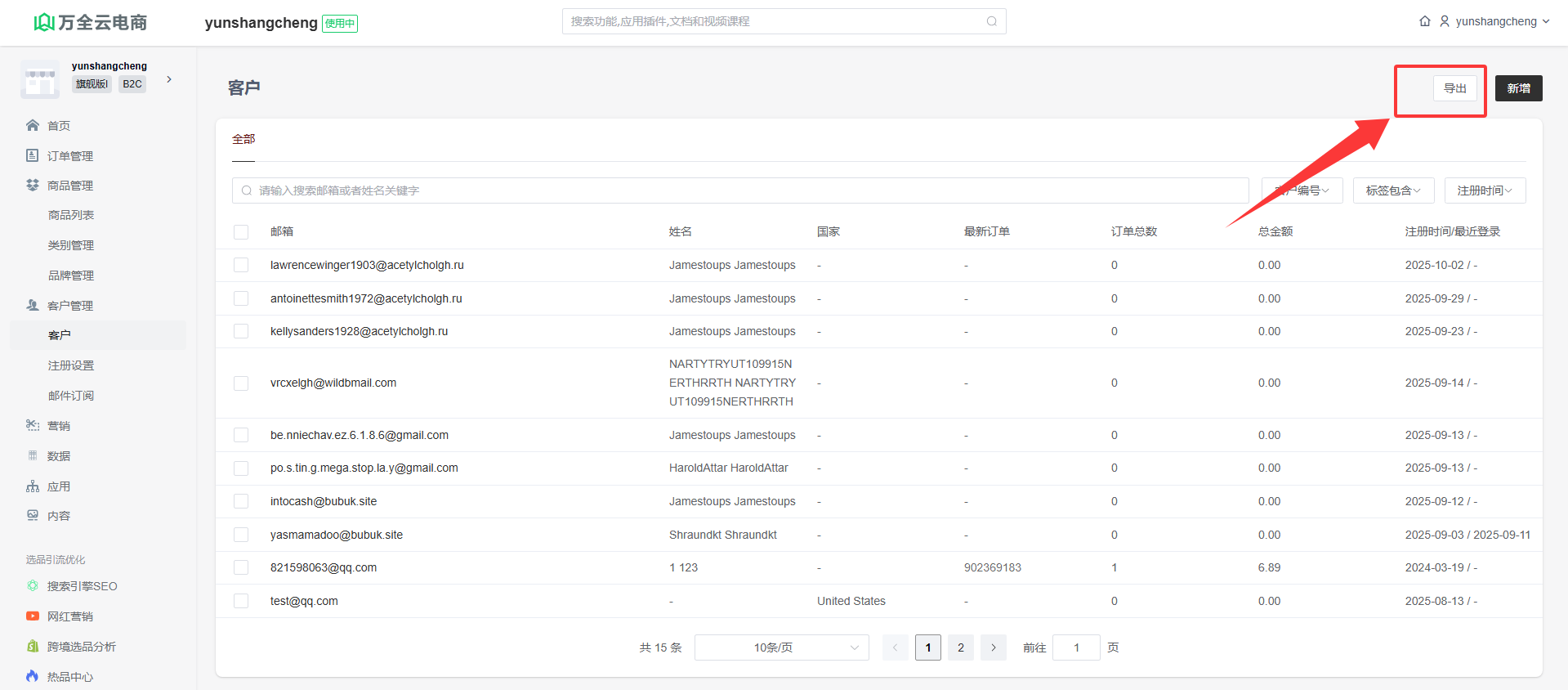Screen dimensions: 1568x690
Task: Click the 新增 add button
Action: click(1518, 88)
